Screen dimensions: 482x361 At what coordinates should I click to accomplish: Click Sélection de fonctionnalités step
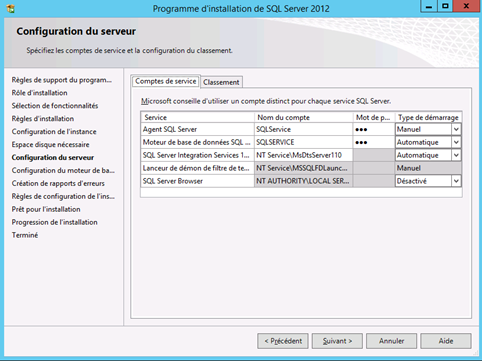point(55,106)
